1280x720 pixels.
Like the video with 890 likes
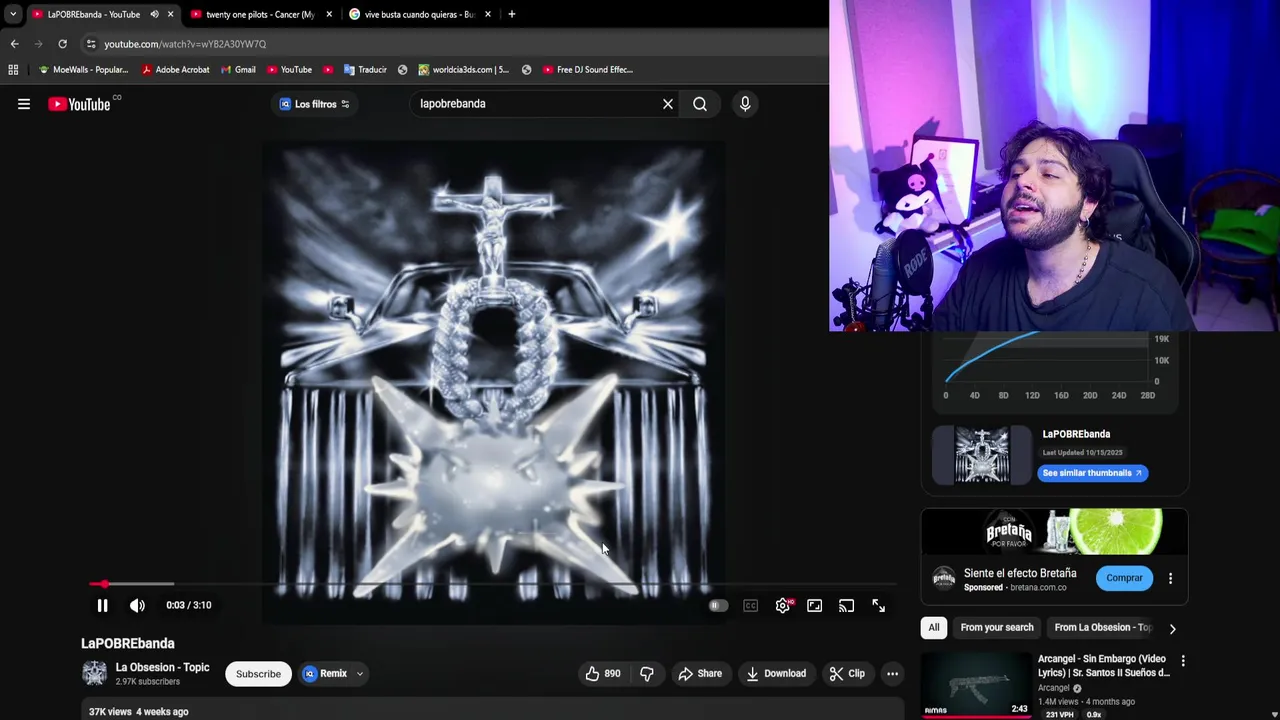pos(602,674)
